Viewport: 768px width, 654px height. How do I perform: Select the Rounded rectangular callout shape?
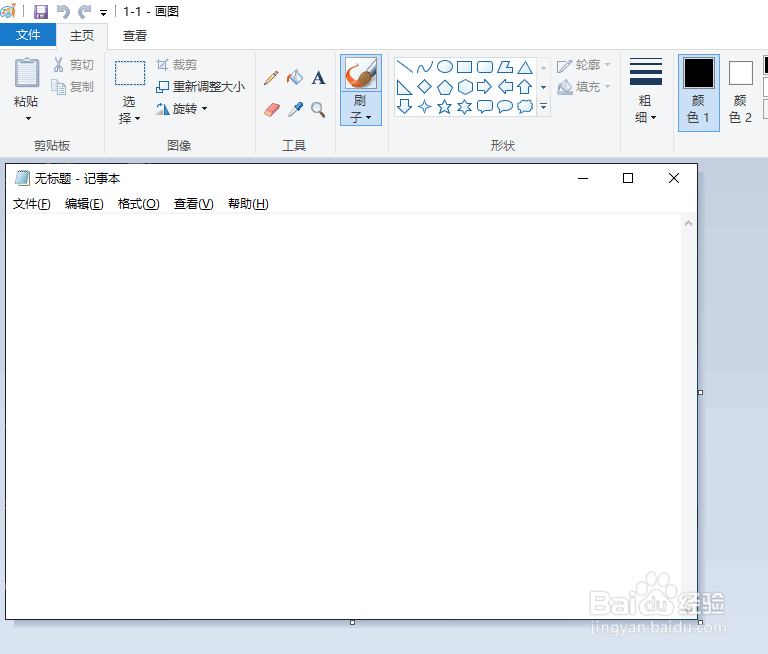(485, 106)
